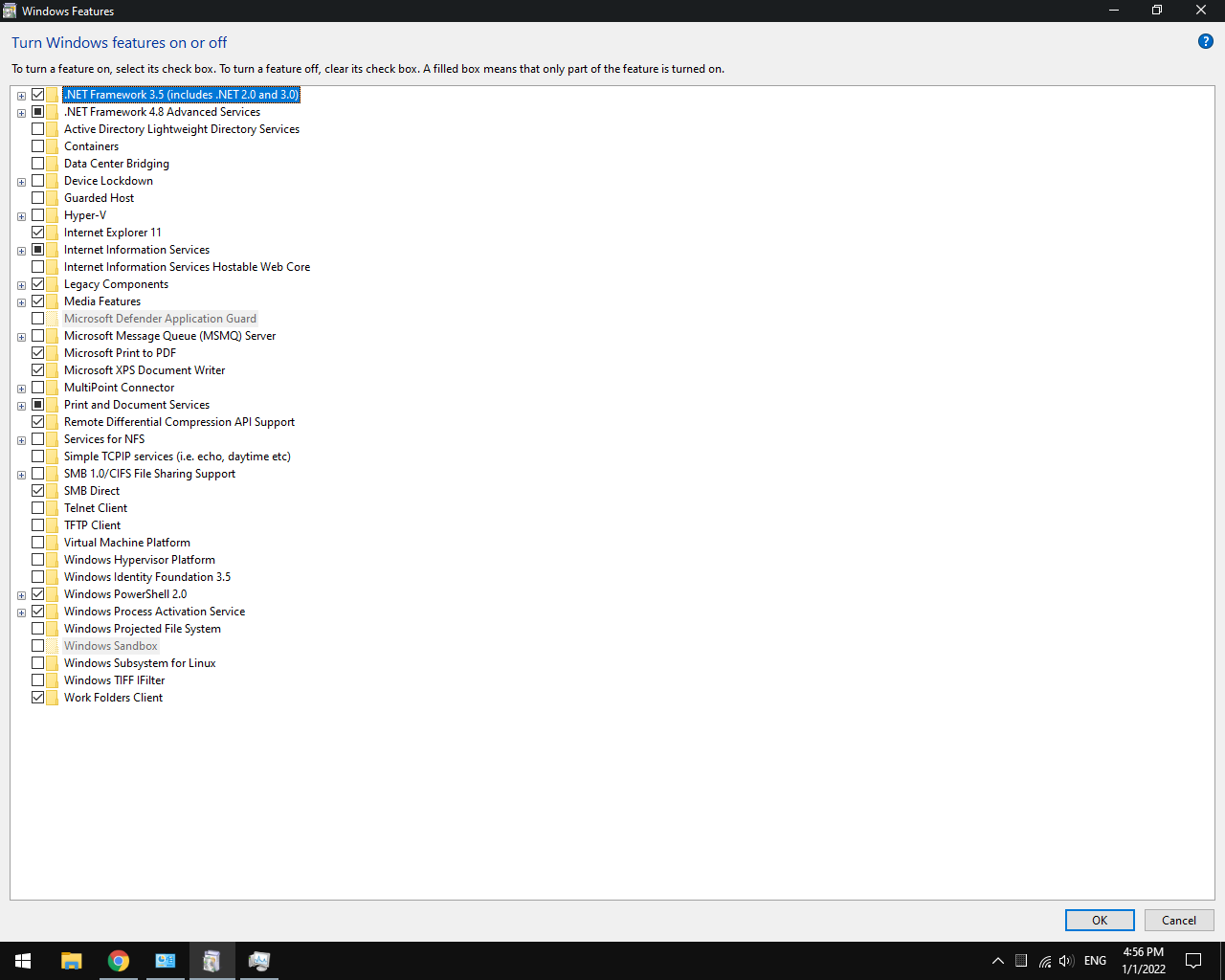Select Internet Information Services Hostable Web Core
Viewport: 1225px width, 980px height.
(188, 267)
